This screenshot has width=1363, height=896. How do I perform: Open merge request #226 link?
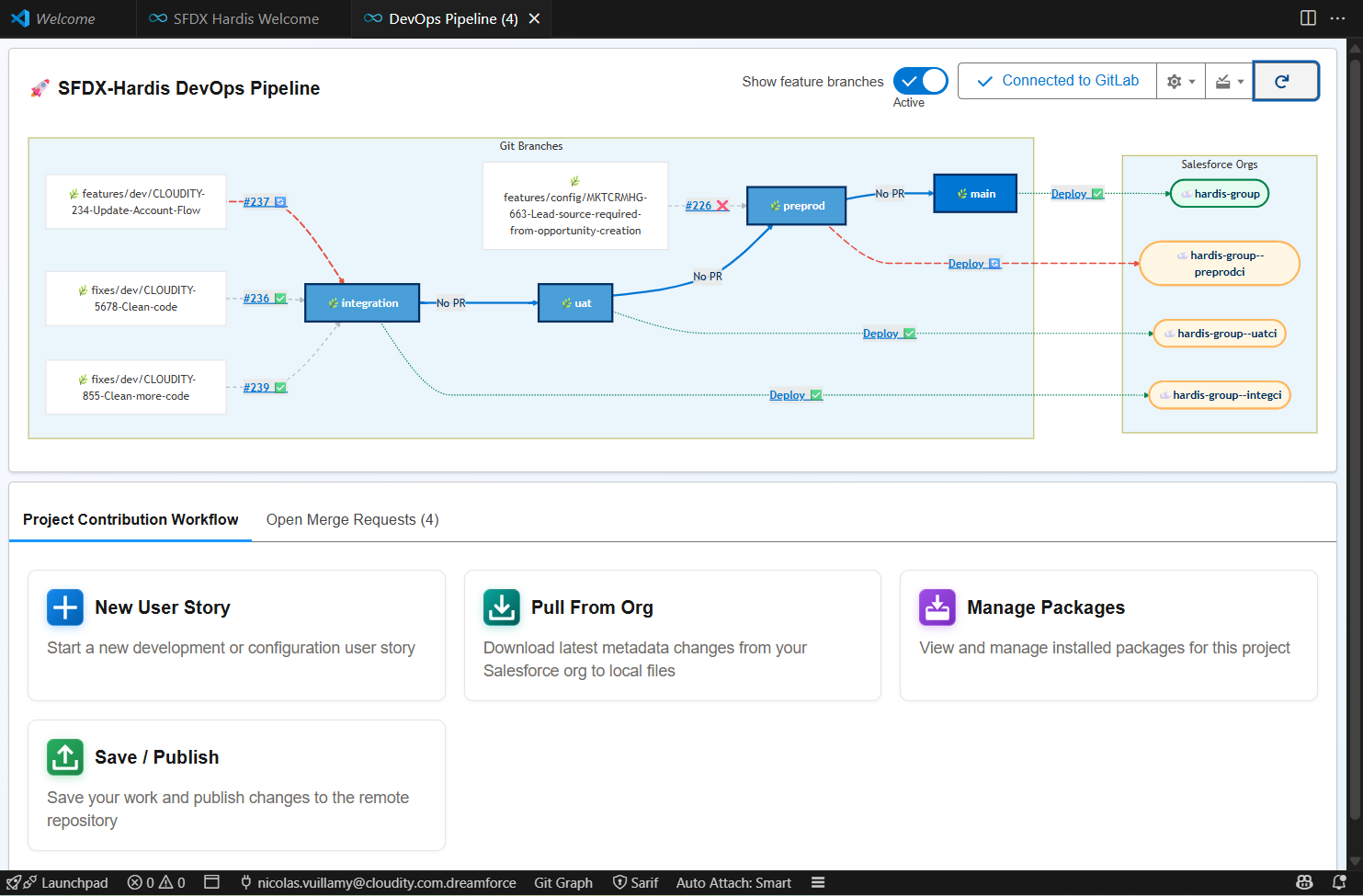[699, 205]
